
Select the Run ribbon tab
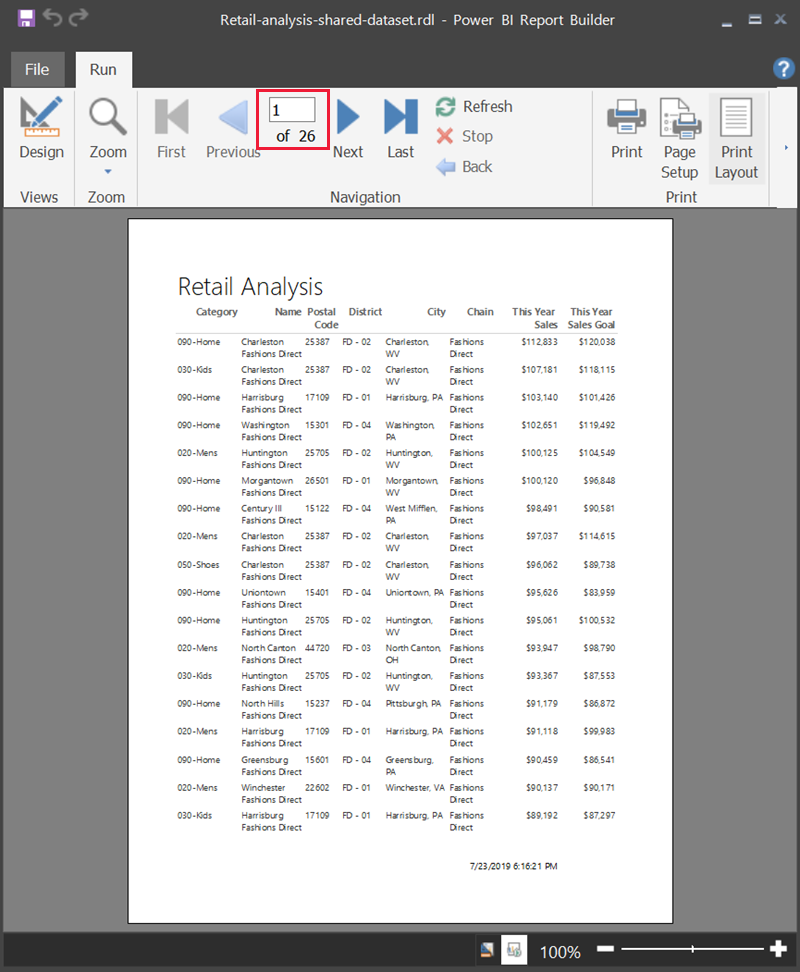point(103,69)
